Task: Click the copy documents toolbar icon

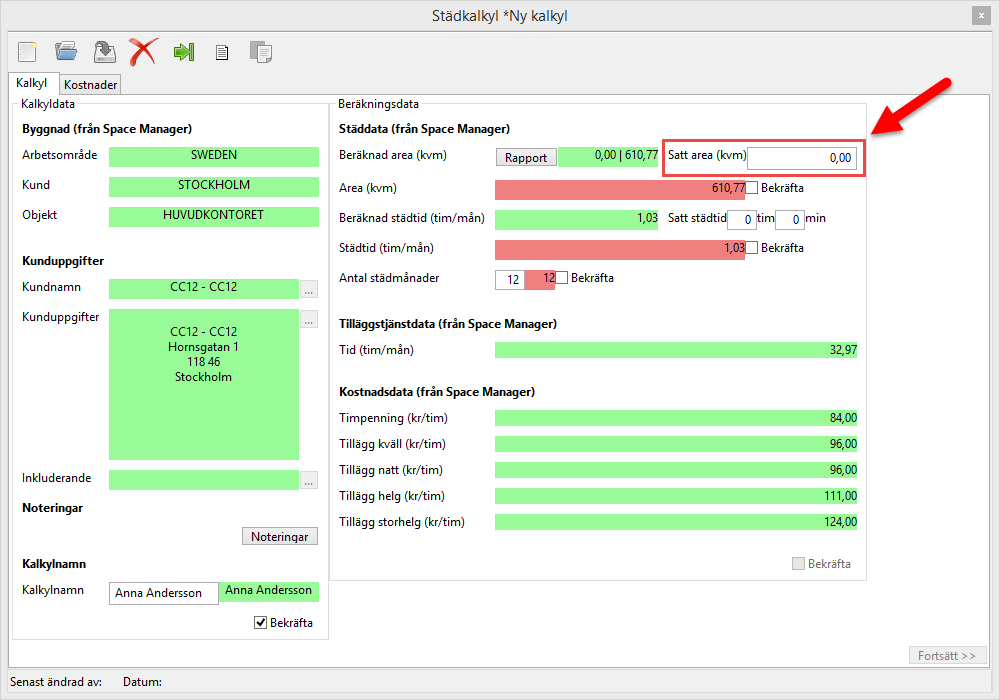Action: (x=260, y=51)
